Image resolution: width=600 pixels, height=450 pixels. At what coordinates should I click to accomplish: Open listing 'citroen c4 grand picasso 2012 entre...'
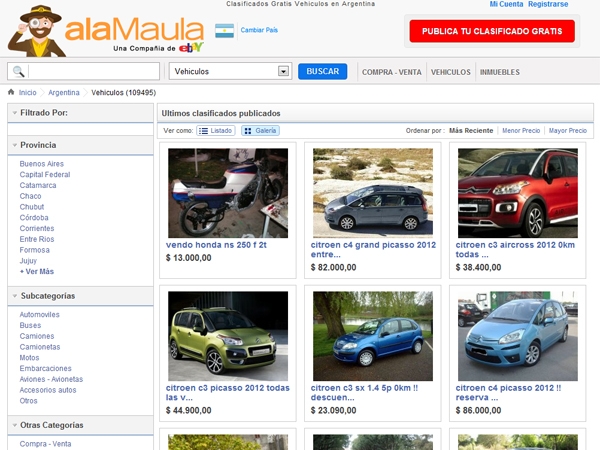(373, 249)
